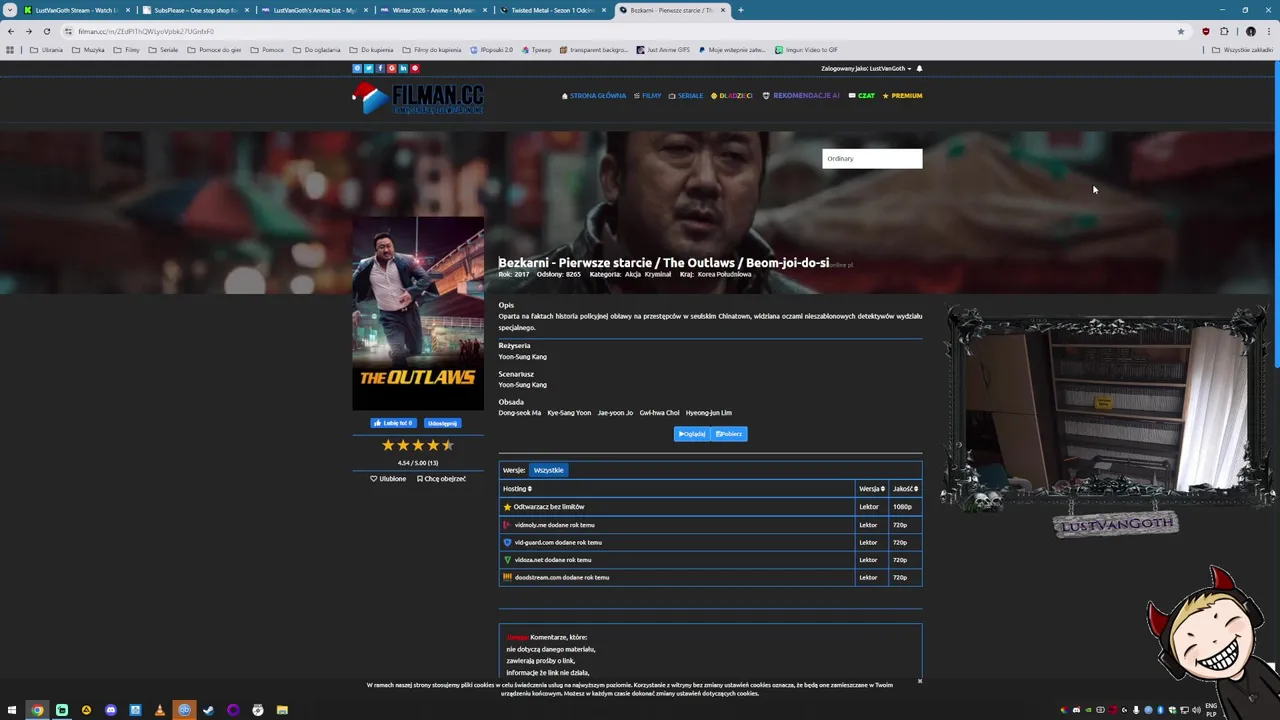The image size is (1280, 720).
Task: Open the Muzyka bookmarks folder
Action: coord(88,49)
